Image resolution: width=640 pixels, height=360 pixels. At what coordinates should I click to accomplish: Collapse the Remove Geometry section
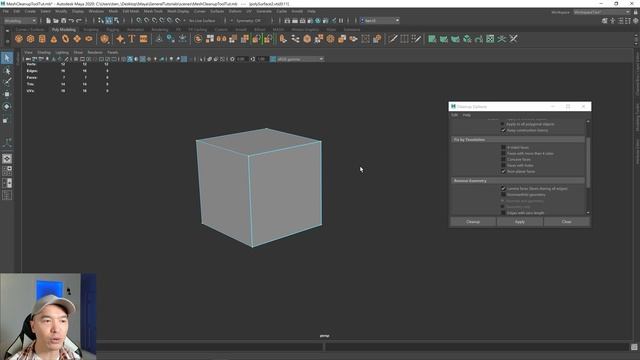pos(518,181)
